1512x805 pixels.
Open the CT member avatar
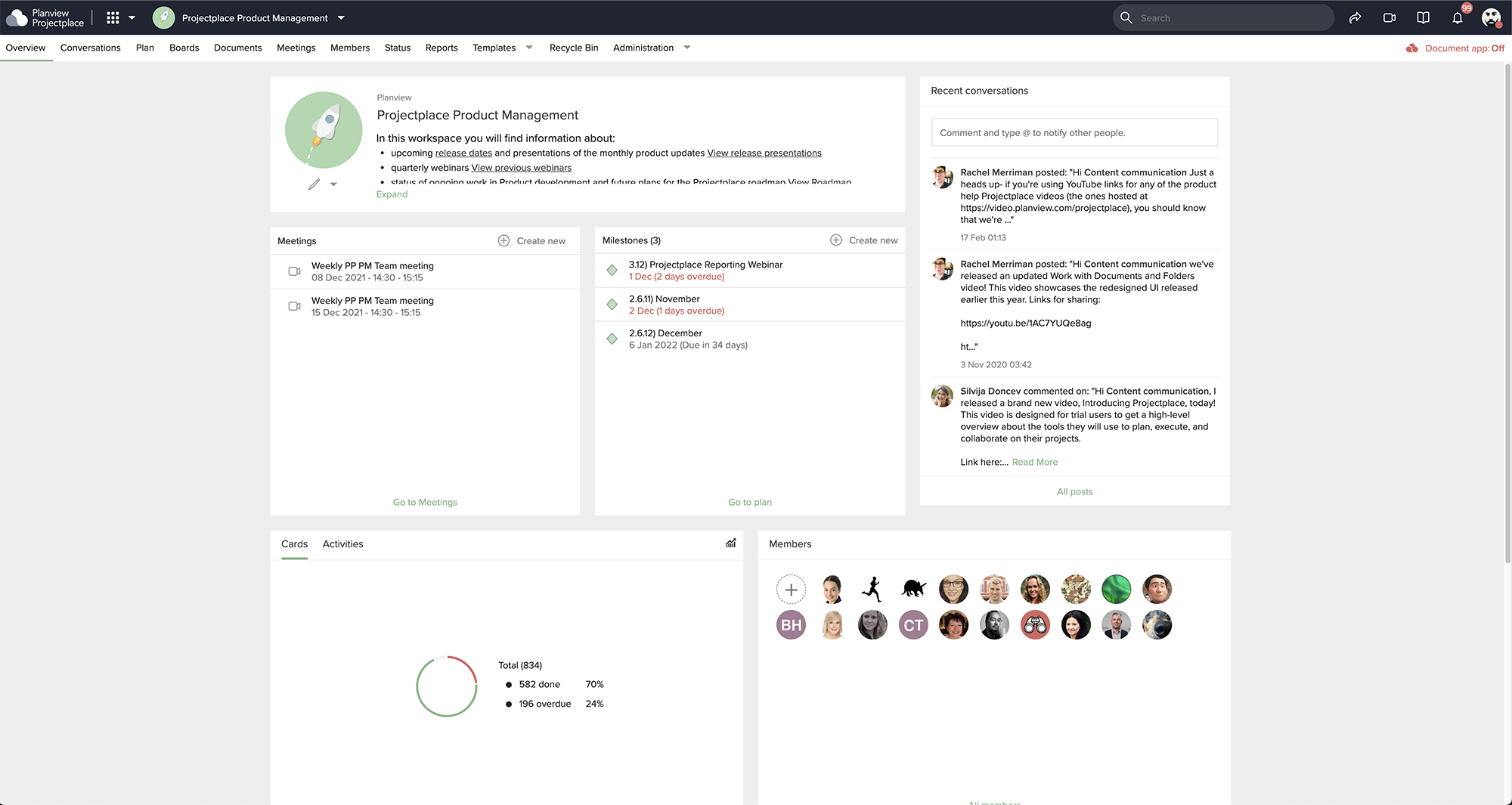tap(913, 625)
